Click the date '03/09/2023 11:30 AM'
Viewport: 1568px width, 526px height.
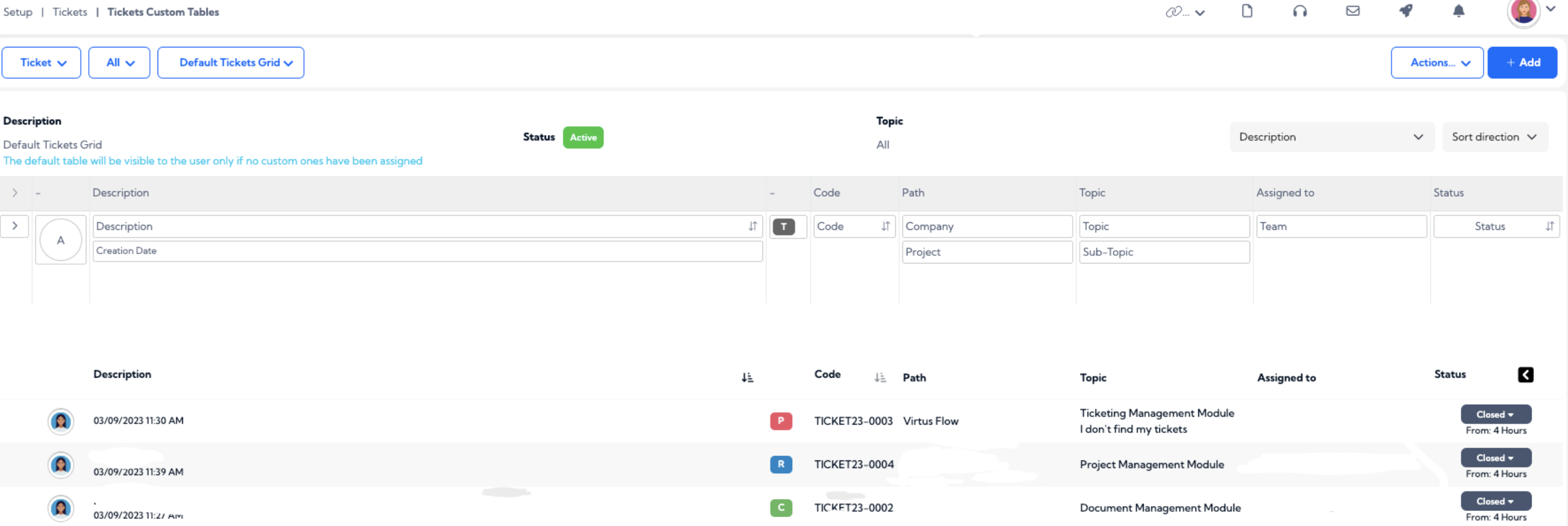138,421
